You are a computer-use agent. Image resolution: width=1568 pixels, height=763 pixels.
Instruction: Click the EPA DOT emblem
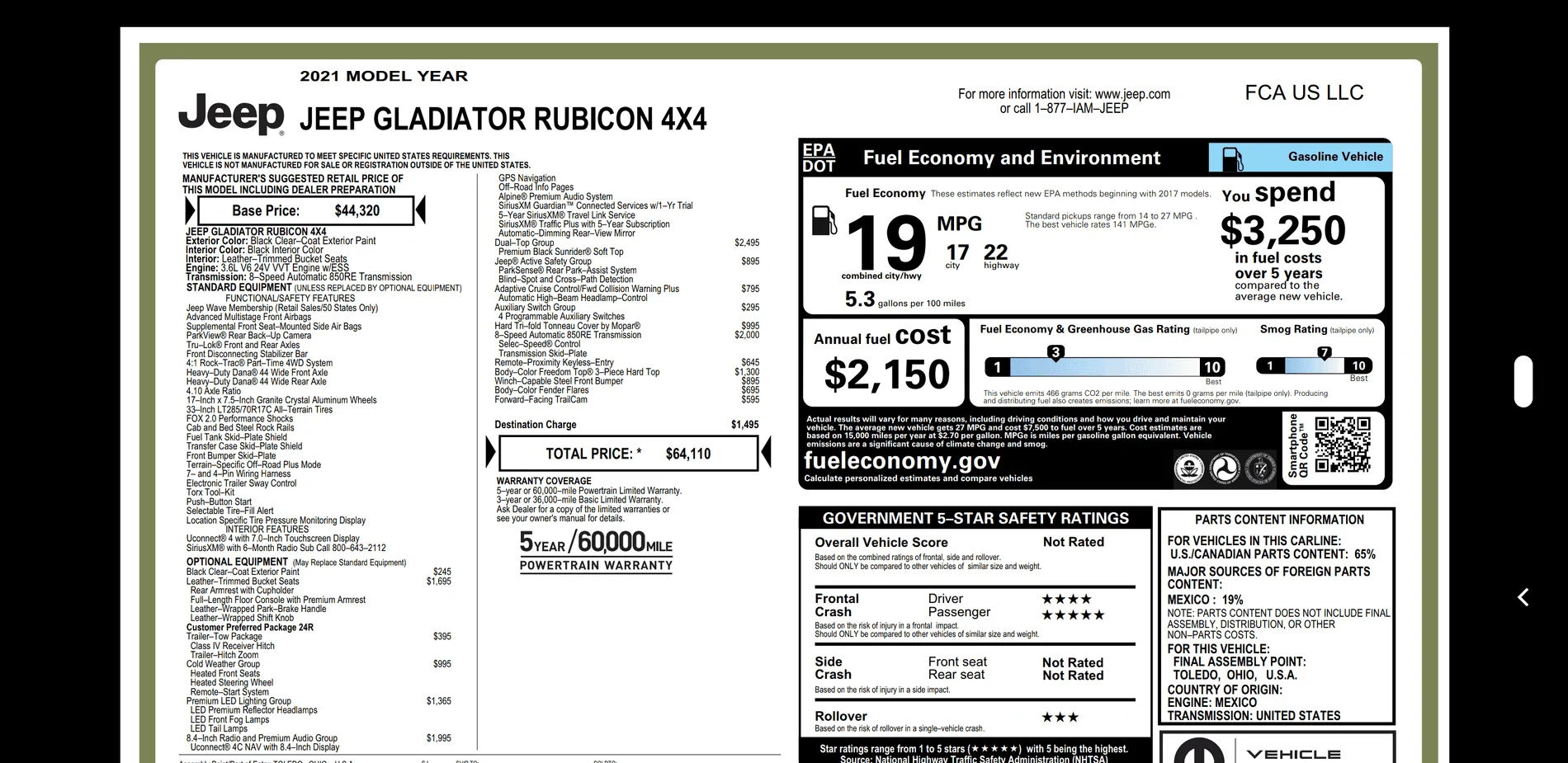819,158
